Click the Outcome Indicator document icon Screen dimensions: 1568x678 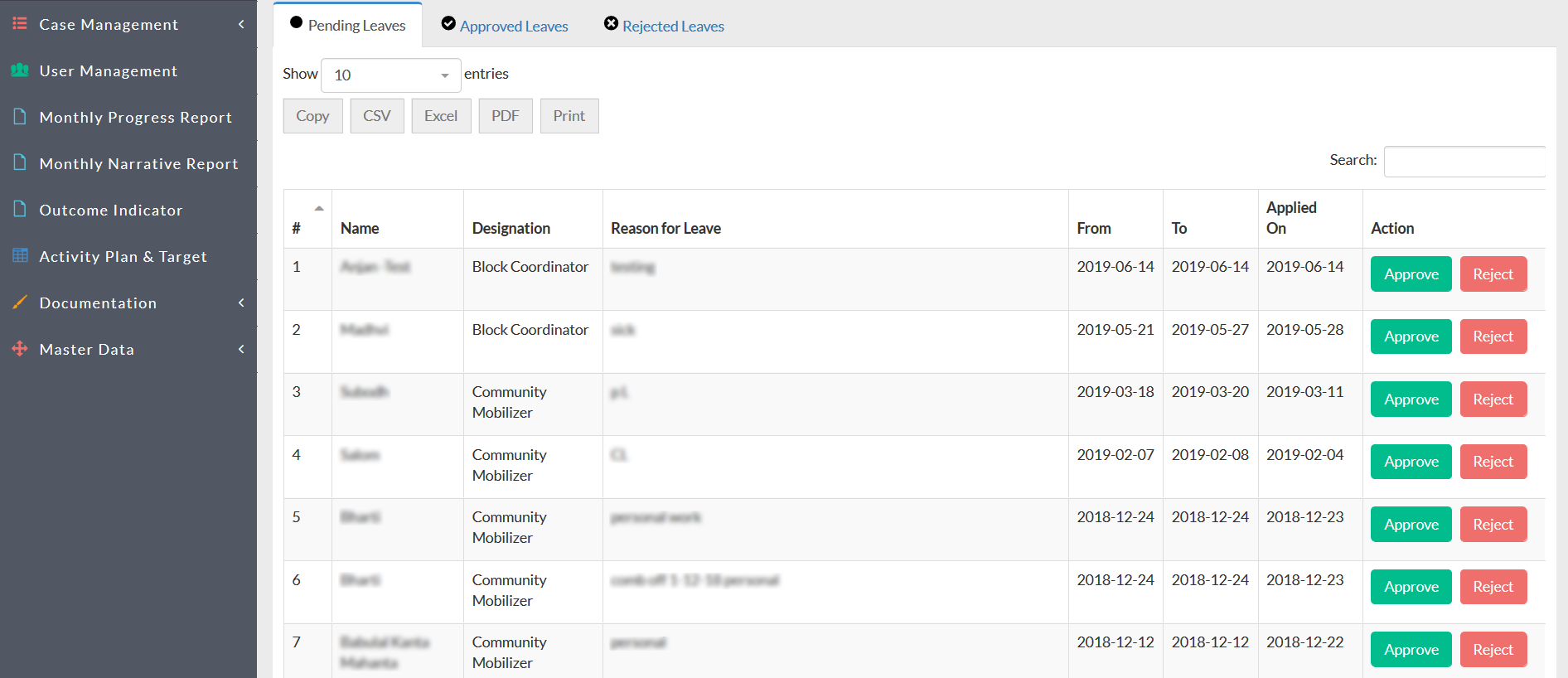[x=20, y=210]
